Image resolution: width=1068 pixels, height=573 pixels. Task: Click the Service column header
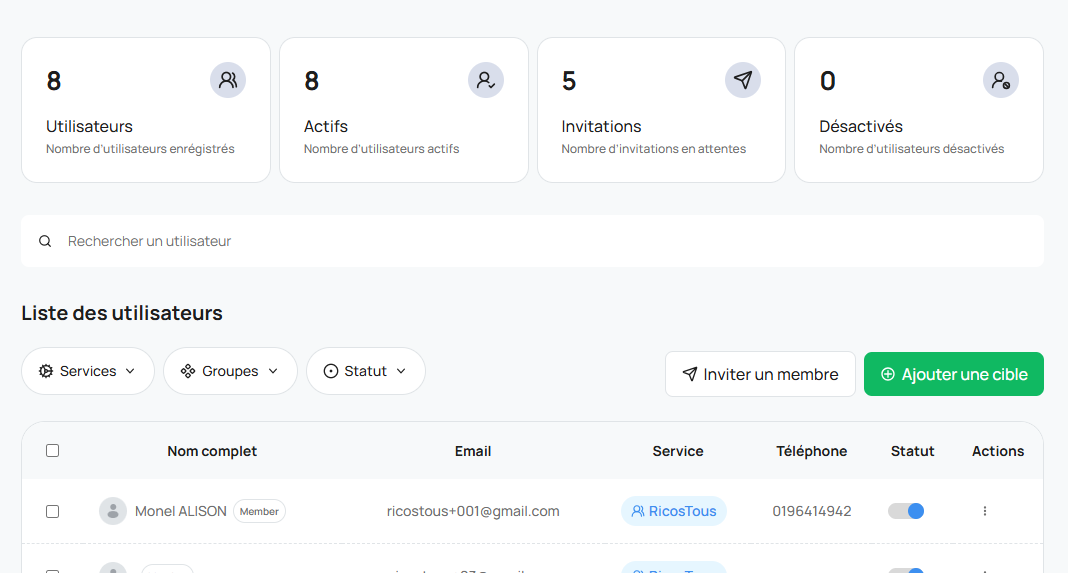click(678, 451)
